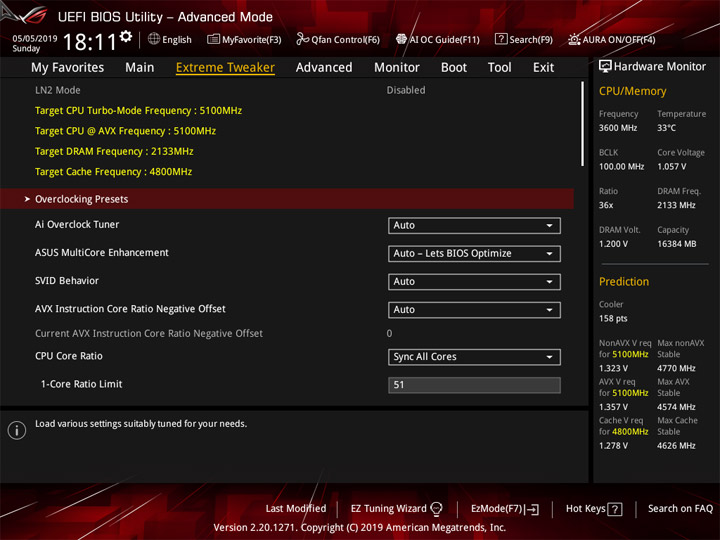Open Qfan Control fan icon
720x540 pixels.
302,39
